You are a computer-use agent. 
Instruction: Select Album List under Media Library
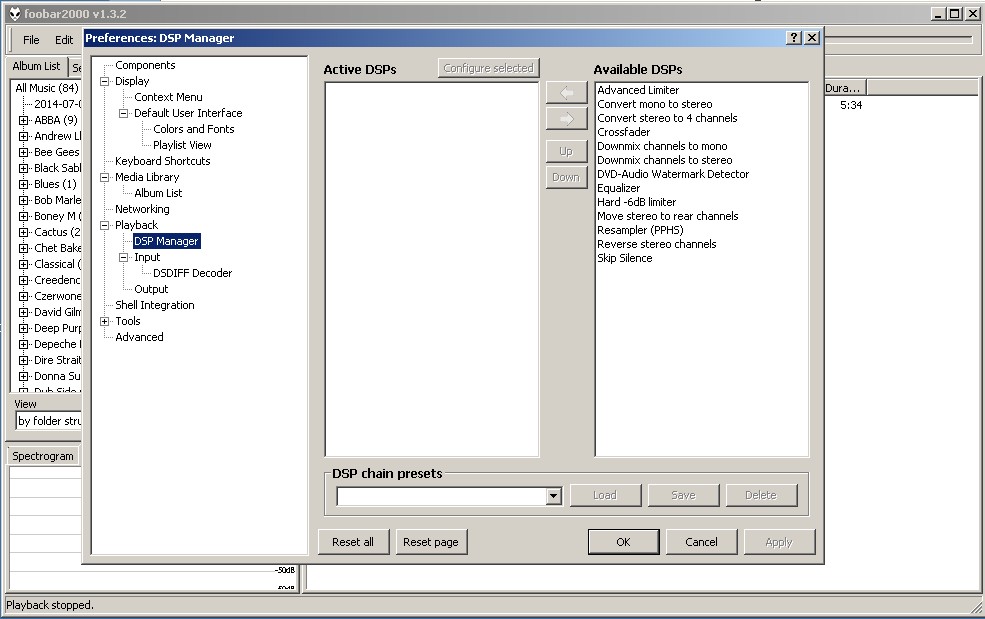click(x=158, y=194)
